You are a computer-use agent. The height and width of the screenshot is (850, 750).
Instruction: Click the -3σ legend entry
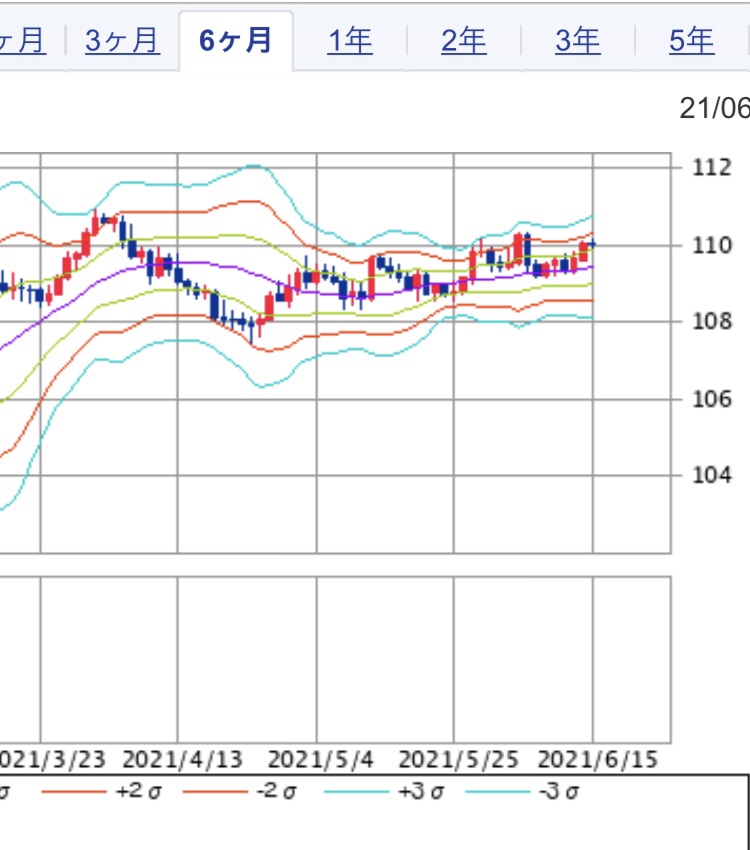[x=522, y=792]
